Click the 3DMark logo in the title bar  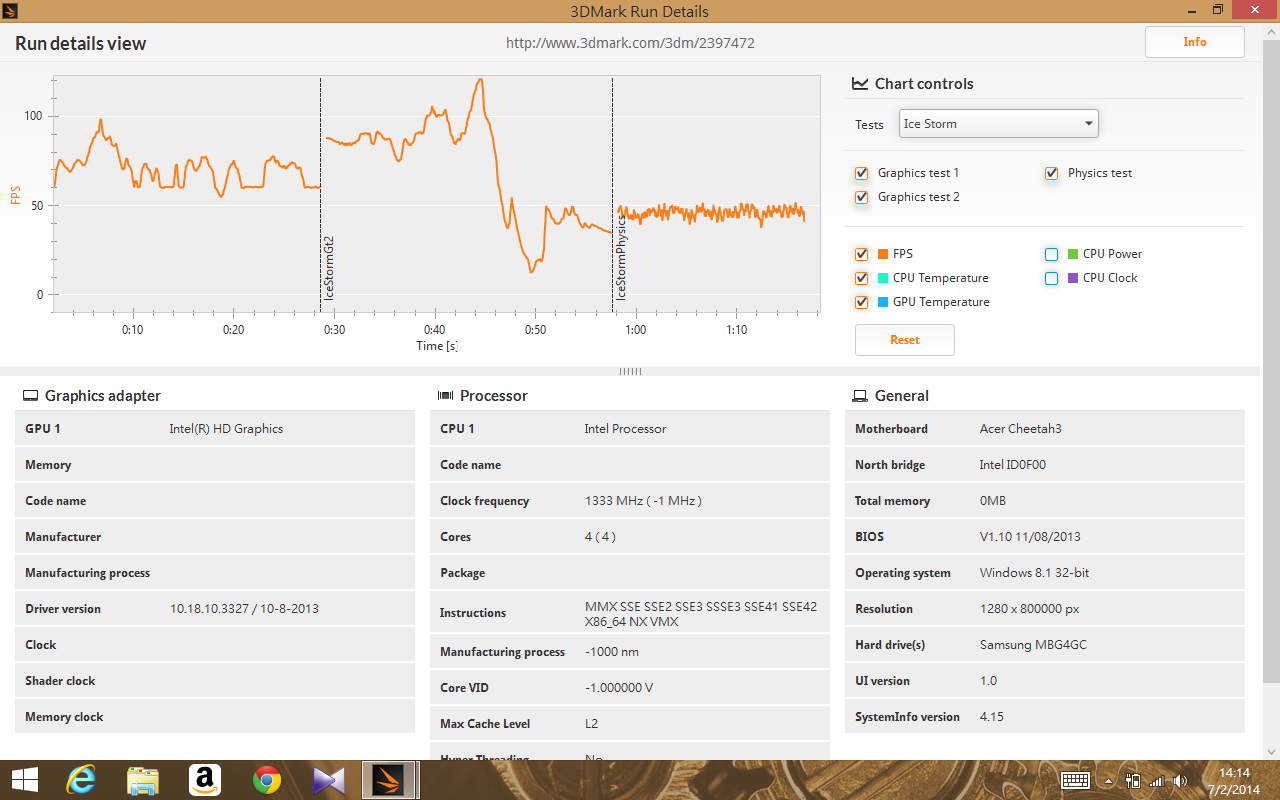click(12, 10)
